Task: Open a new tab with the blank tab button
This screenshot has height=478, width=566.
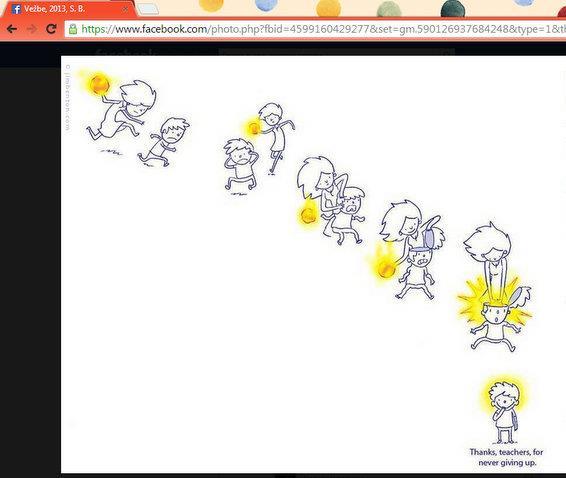Action: (148, 9)
